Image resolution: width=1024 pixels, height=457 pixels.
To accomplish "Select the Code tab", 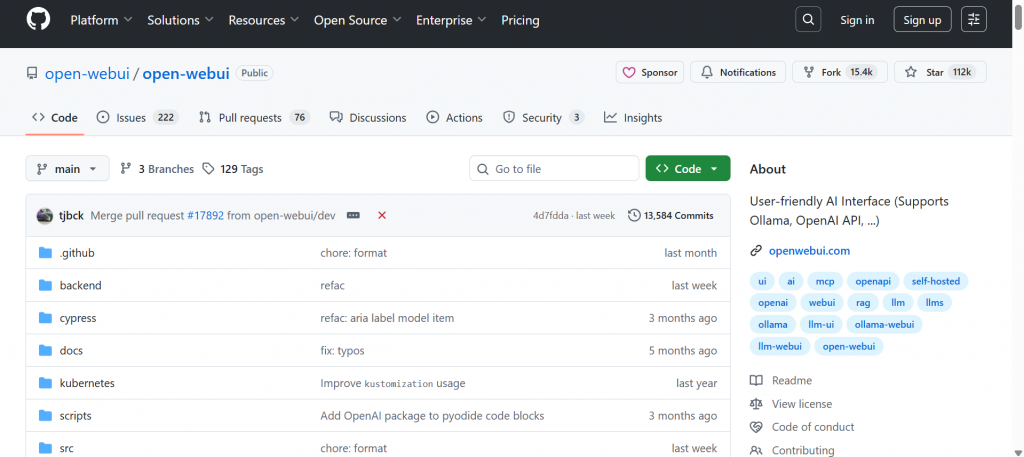I will tap(55, 118).
